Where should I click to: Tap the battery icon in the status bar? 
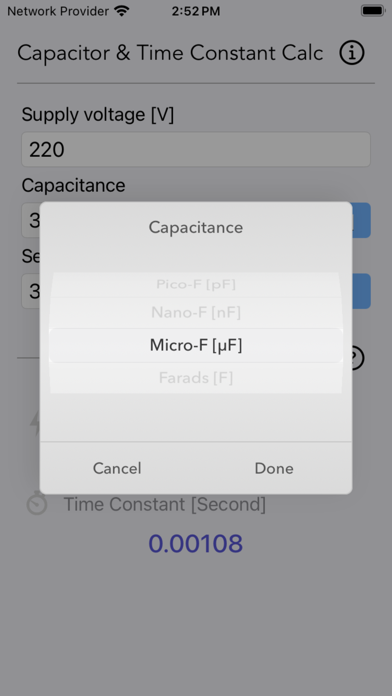pyautogui.click(x=372, y=11)
